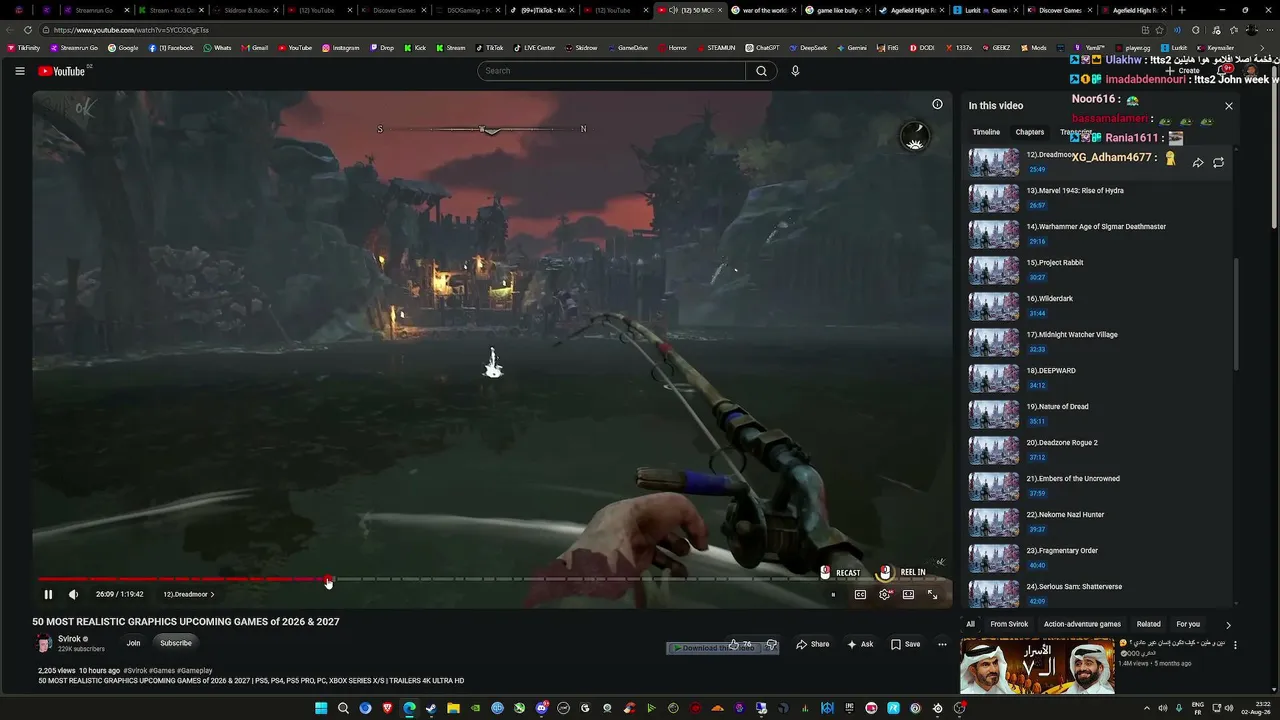This screenshot has height=720, width=1280.
Task: Switch to the Chapters tab
Action: coord(1030,132)
